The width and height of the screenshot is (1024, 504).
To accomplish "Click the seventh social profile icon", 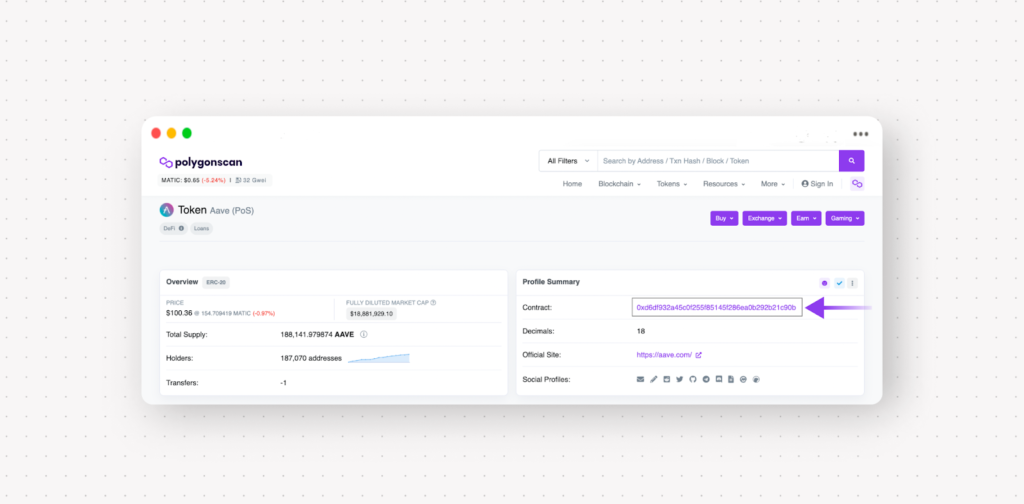I will (719, 379).
